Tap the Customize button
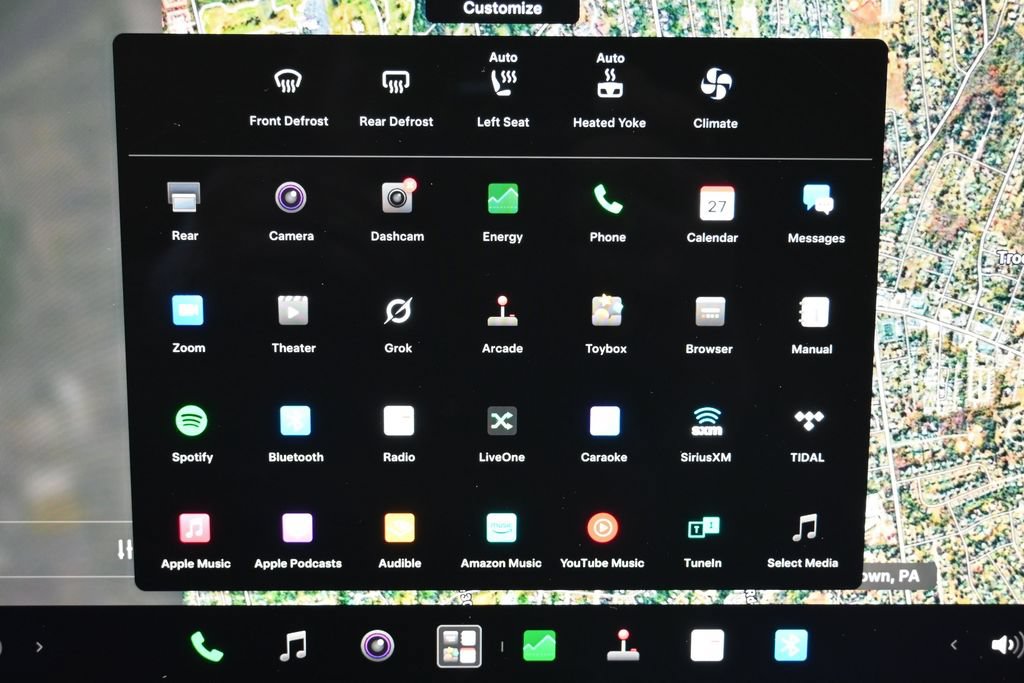The image size is (1024, 683). (502, 9)
